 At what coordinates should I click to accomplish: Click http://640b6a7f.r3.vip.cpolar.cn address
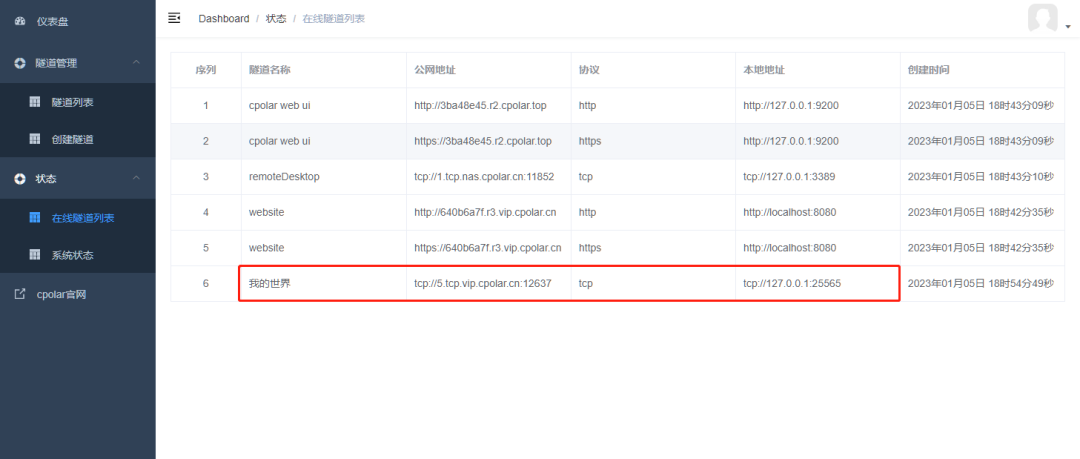[485, 212]
